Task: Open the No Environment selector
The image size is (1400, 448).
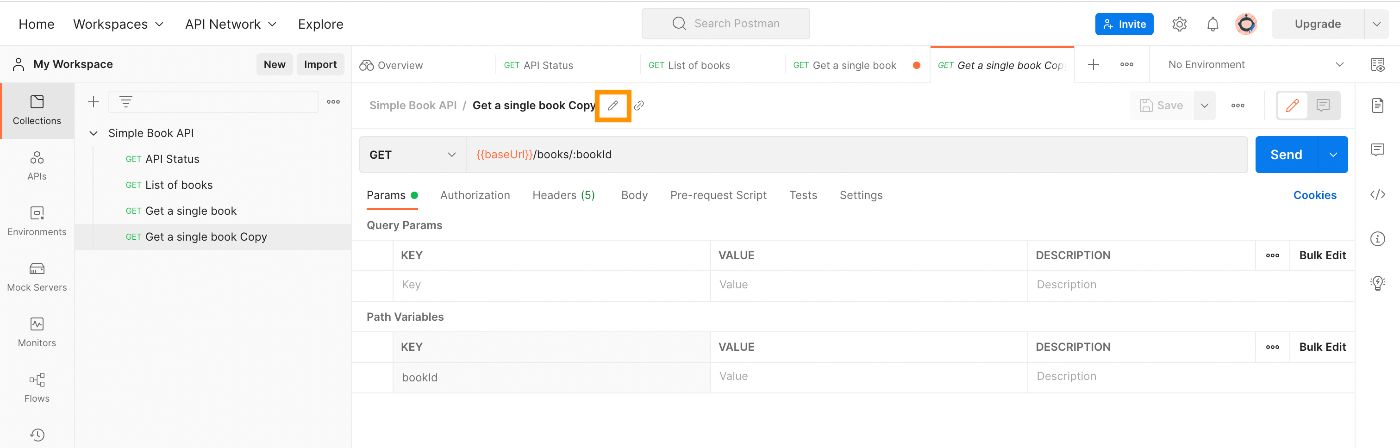Action: pos(1255,64)
